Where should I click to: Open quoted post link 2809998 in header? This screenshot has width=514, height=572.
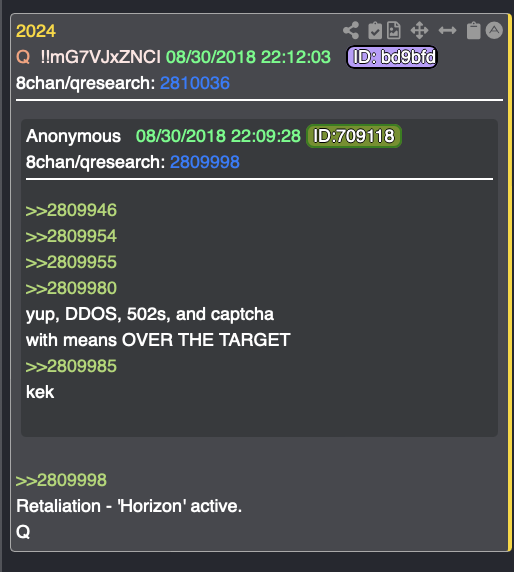click(x=205, y=162)
